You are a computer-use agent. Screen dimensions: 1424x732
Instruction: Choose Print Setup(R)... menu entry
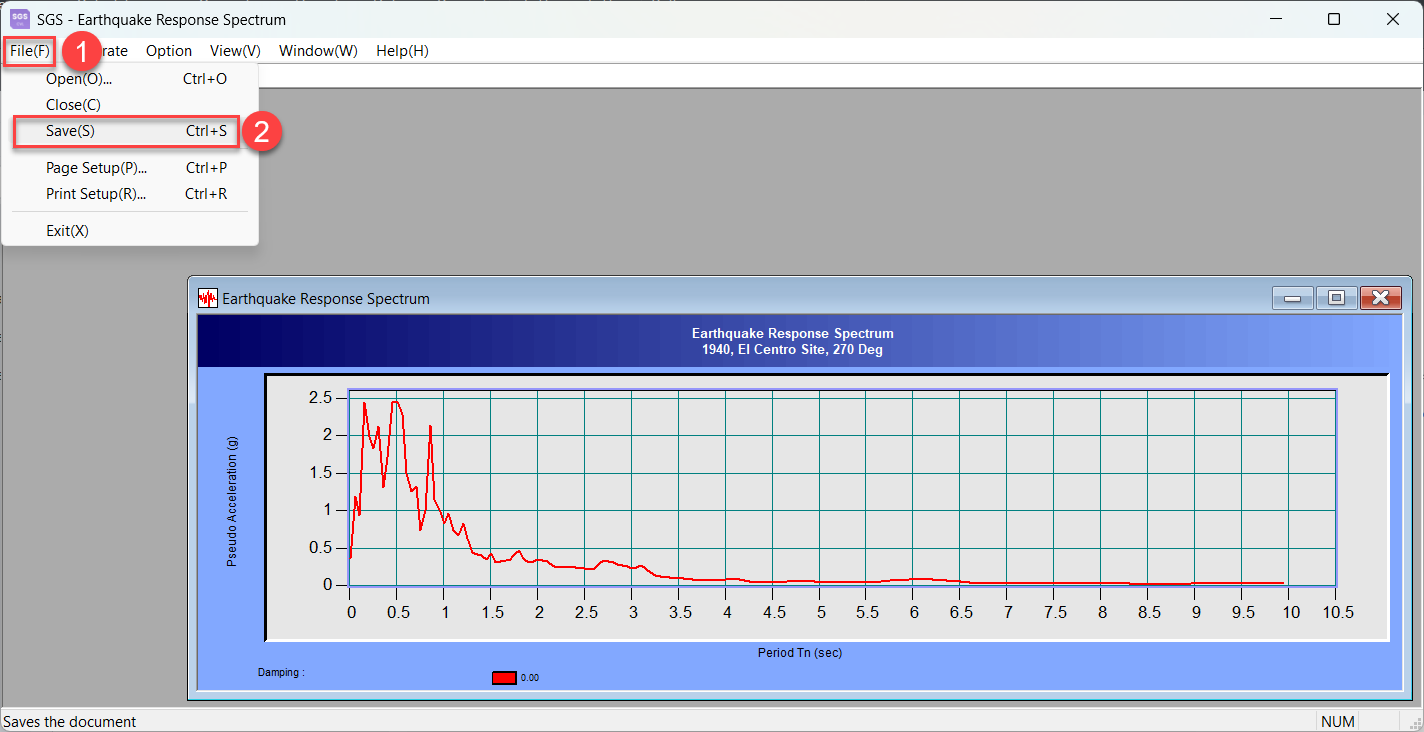[x=130, y=194]
